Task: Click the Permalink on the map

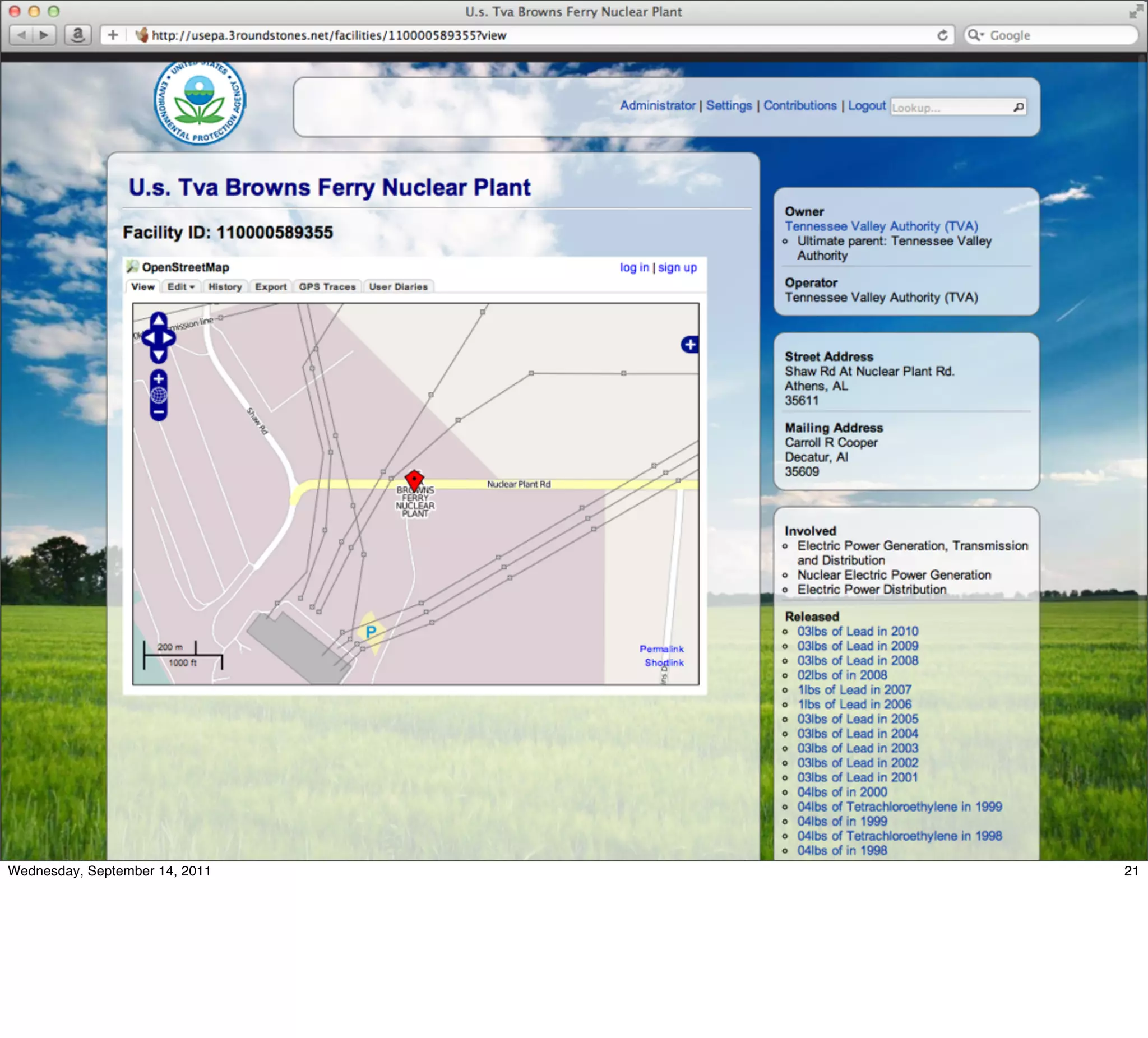Action: click(x=661, y=648)
